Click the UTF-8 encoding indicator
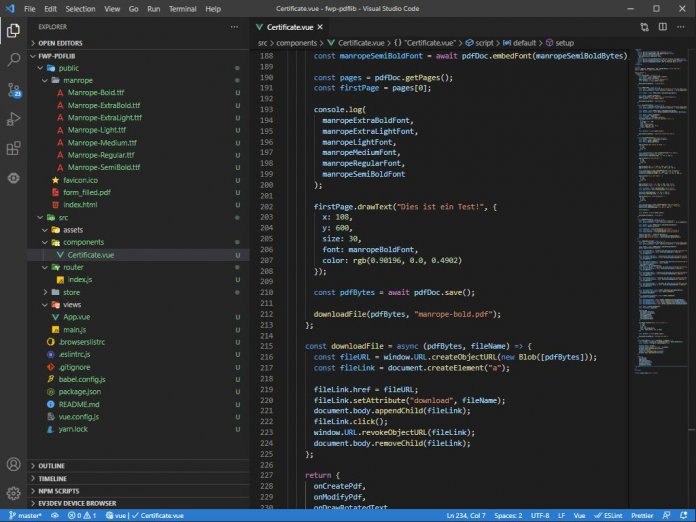This screenshot has height=522, width=696. pos(540,515)
